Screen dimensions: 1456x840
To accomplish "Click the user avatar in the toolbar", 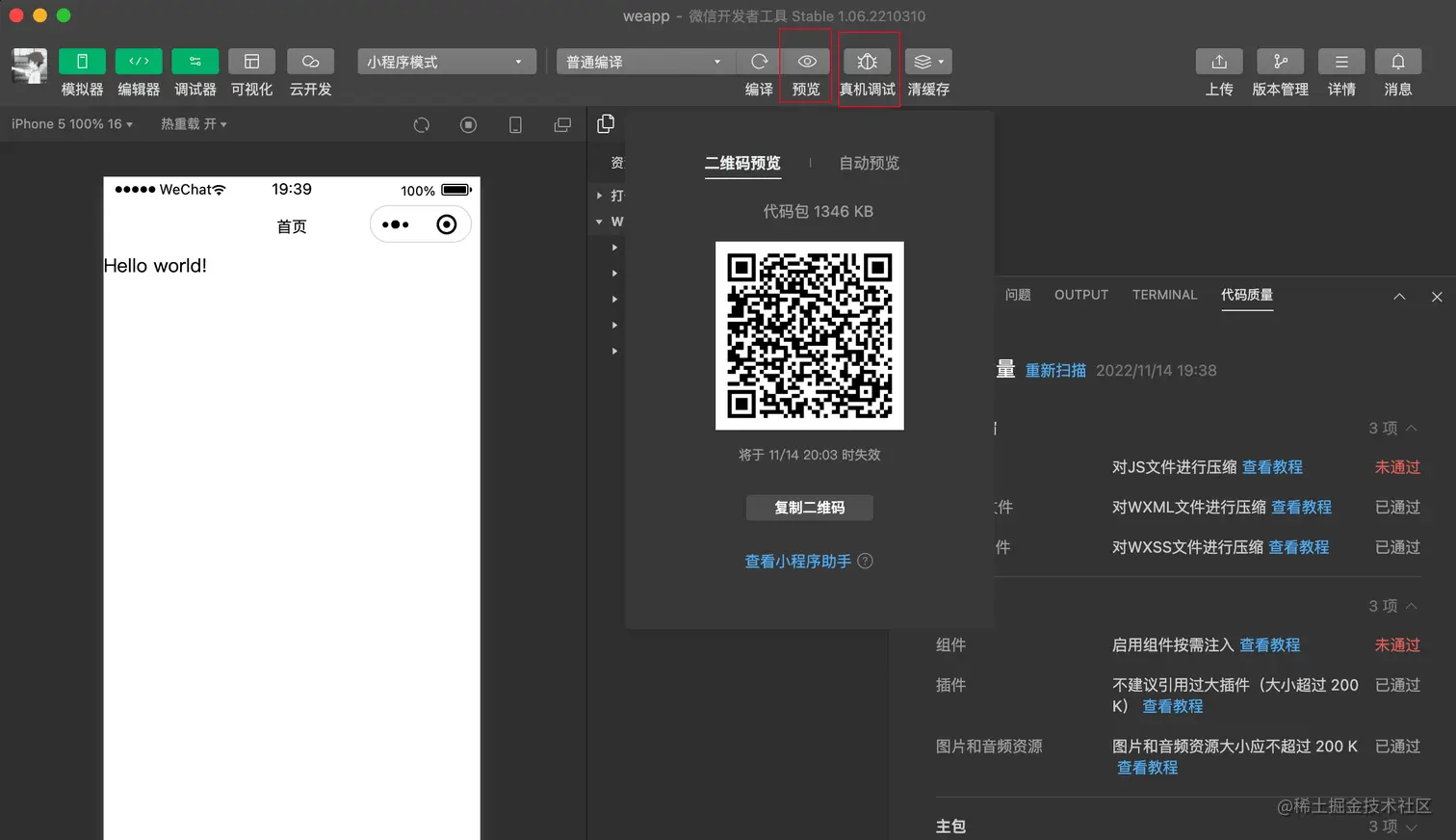I will tap(29, 66).
